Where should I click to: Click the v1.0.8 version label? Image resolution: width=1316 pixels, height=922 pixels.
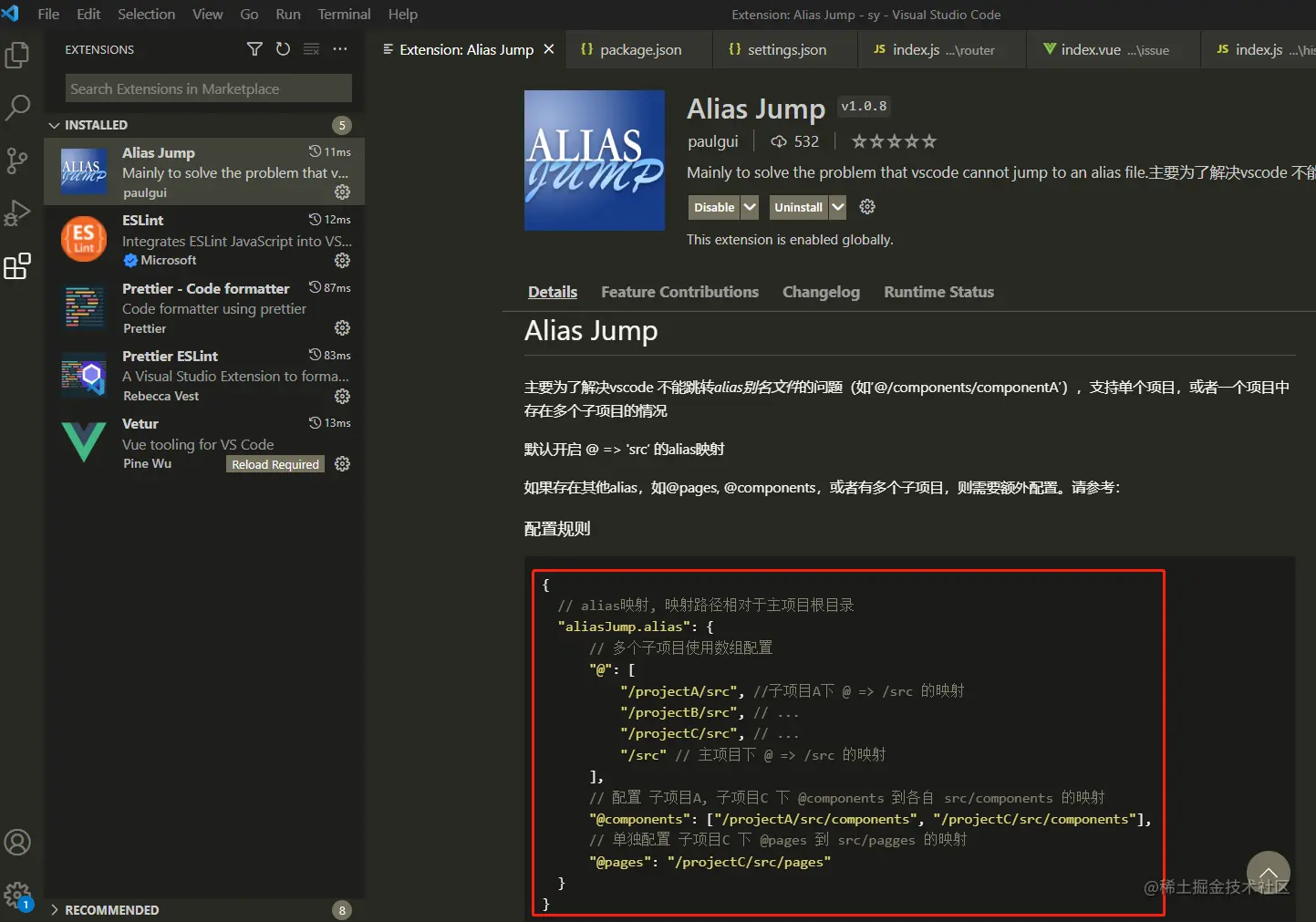coord(864,107)
